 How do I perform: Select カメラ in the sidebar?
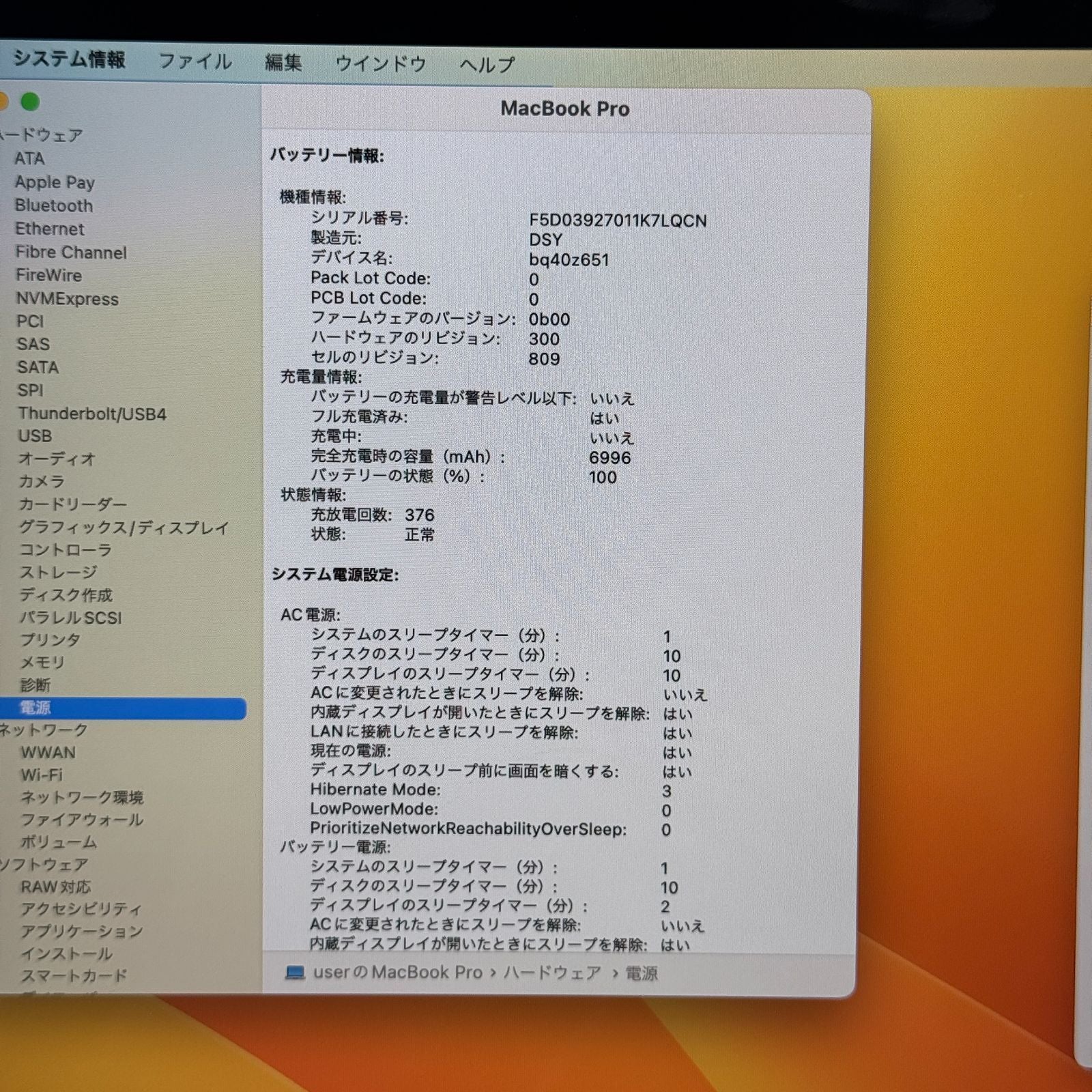(42, 481)
